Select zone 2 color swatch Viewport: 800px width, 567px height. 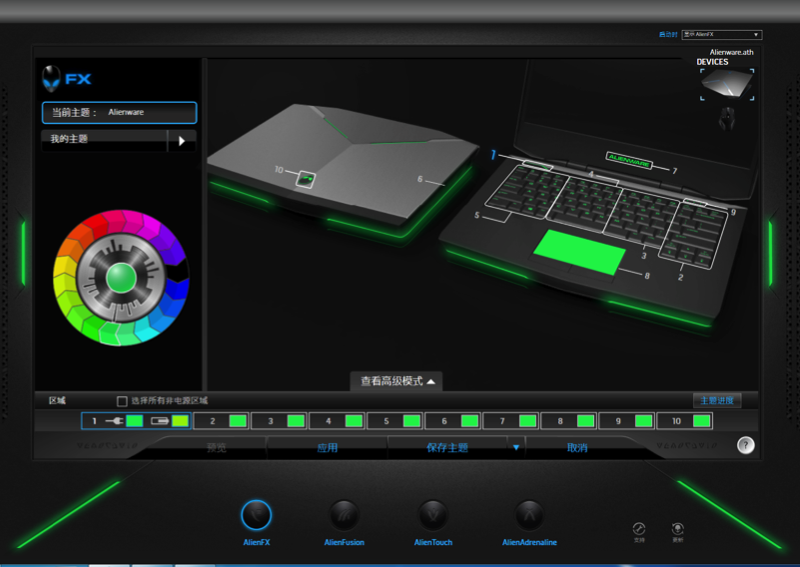tap(238, 421)
